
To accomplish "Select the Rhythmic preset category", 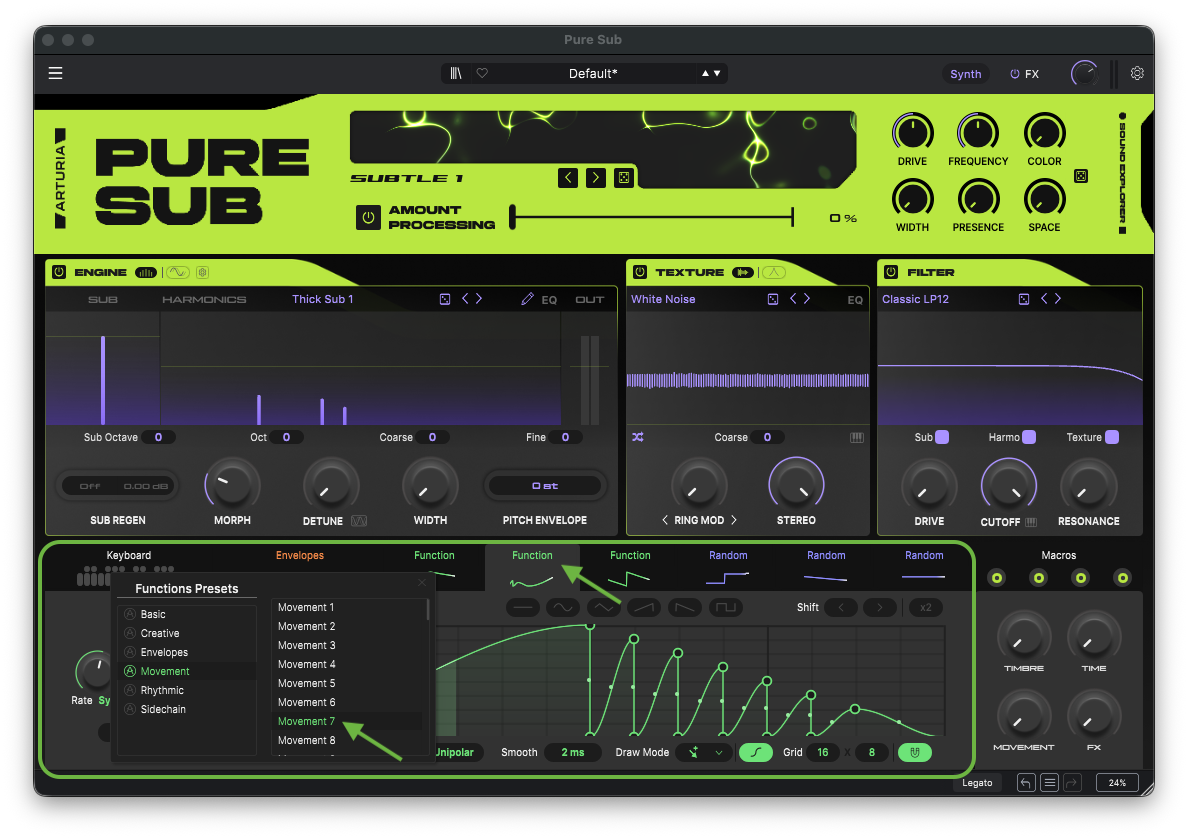I will [162, 690].
